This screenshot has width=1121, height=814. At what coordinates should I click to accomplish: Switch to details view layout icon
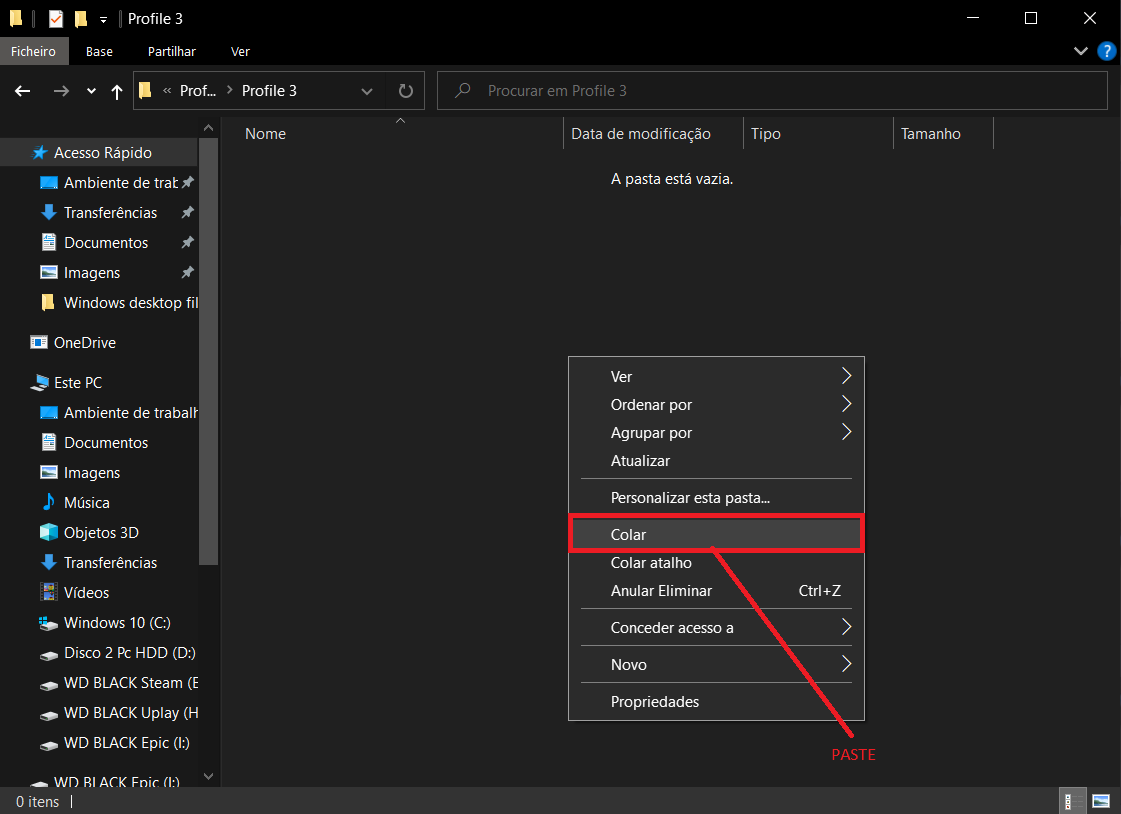point(1069,801)
